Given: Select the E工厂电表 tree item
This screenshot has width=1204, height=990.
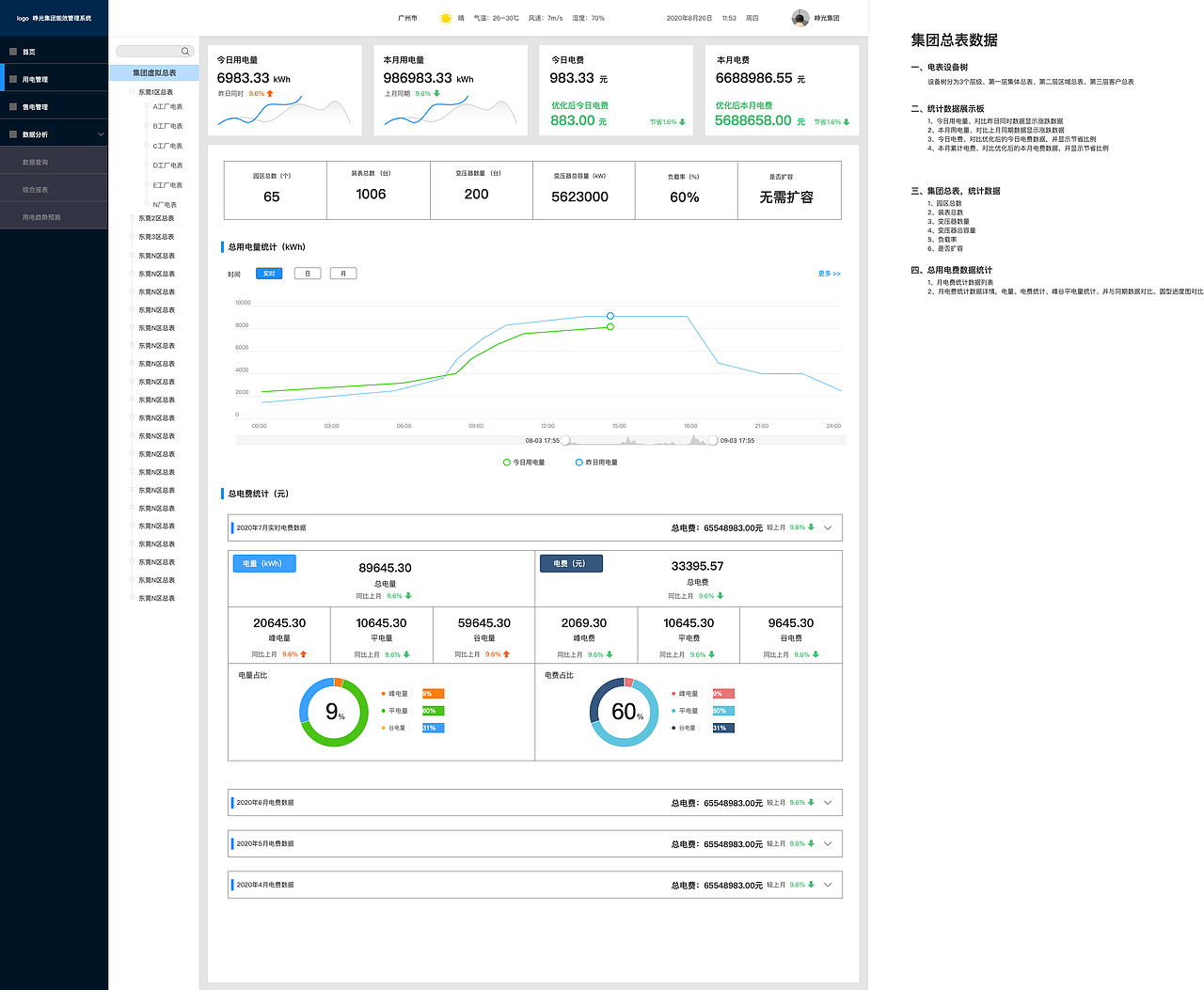Looking at the screenshot, I should coord(167,185).
